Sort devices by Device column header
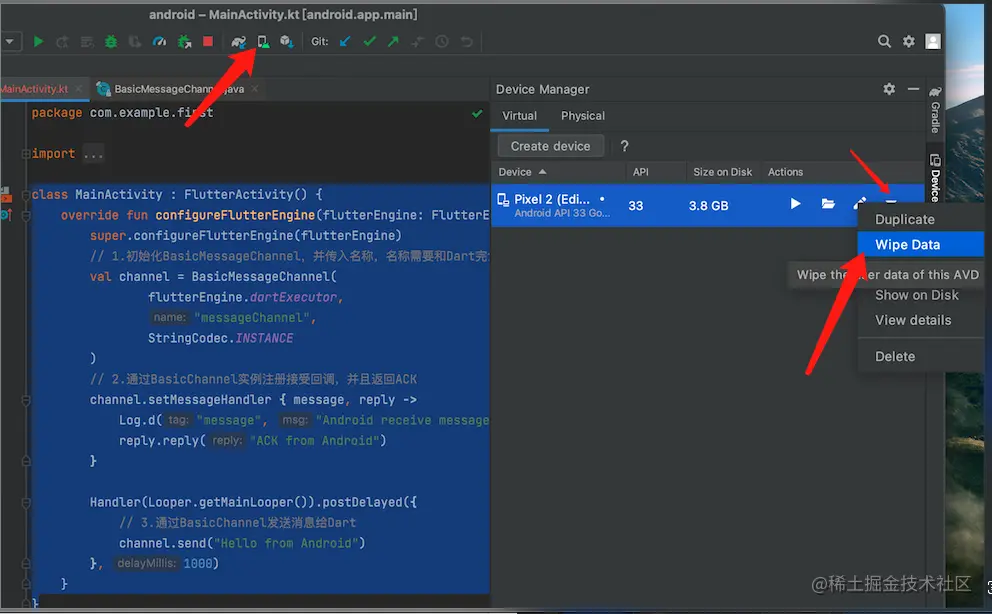 (522, 172)
